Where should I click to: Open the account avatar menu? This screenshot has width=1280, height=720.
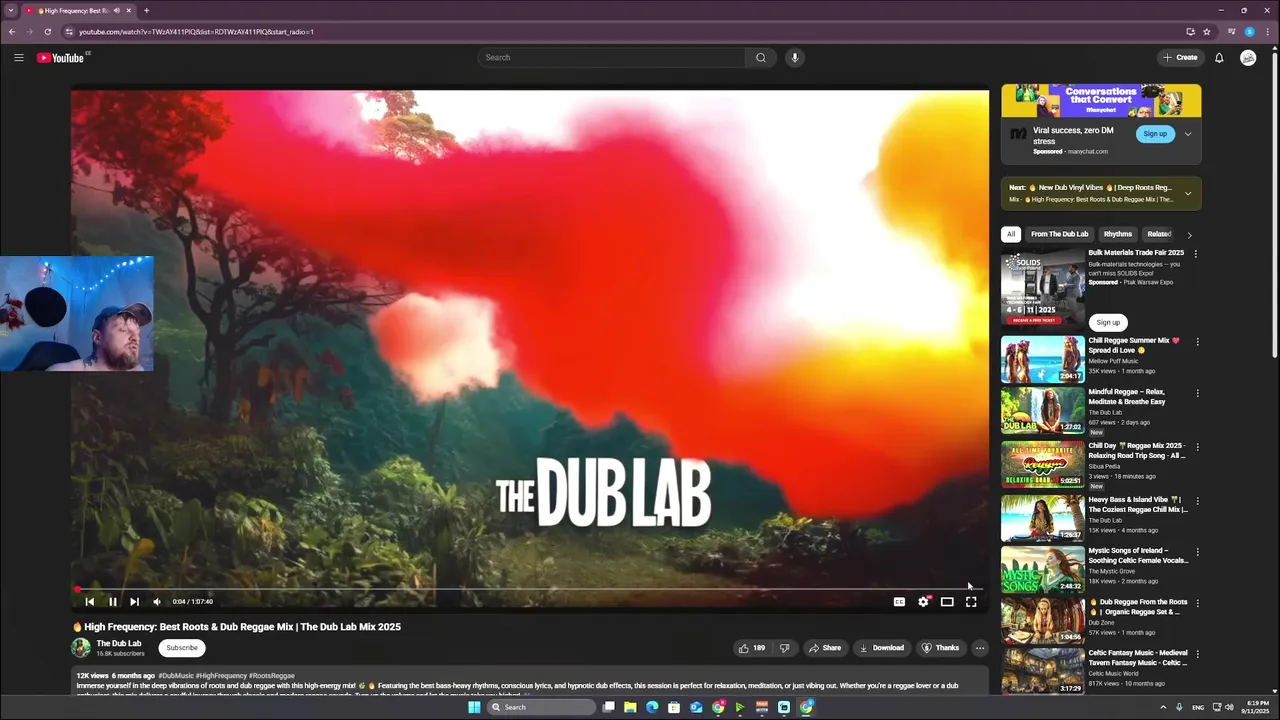click(x=1248, y=58)
